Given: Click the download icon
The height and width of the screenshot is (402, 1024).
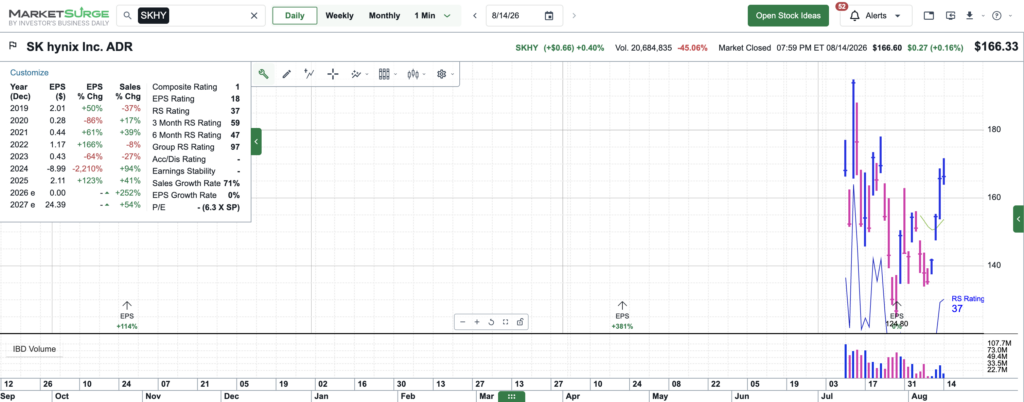Looking at the screenshot, I should pos(970,16).
